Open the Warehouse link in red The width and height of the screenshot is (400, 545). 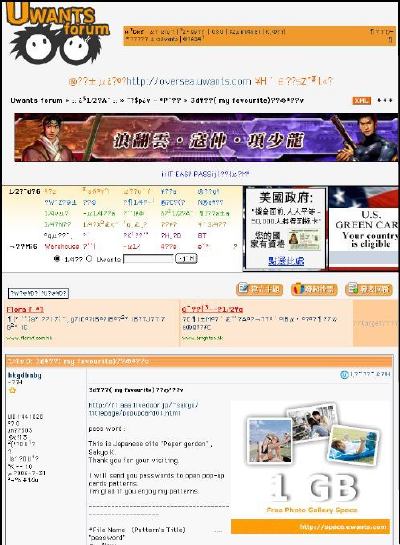[62, 246]
